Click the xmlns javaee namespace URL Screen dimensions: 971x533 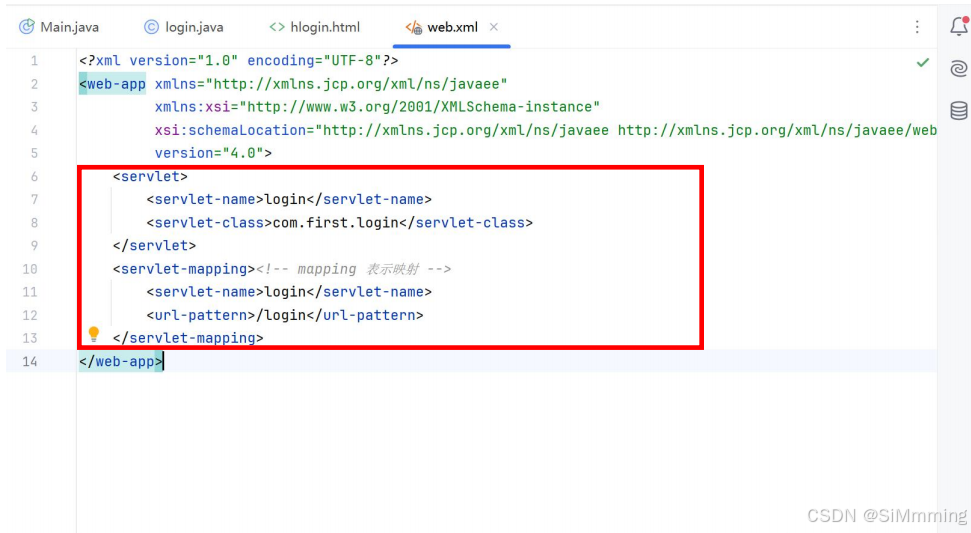click(x=357, y=84)
